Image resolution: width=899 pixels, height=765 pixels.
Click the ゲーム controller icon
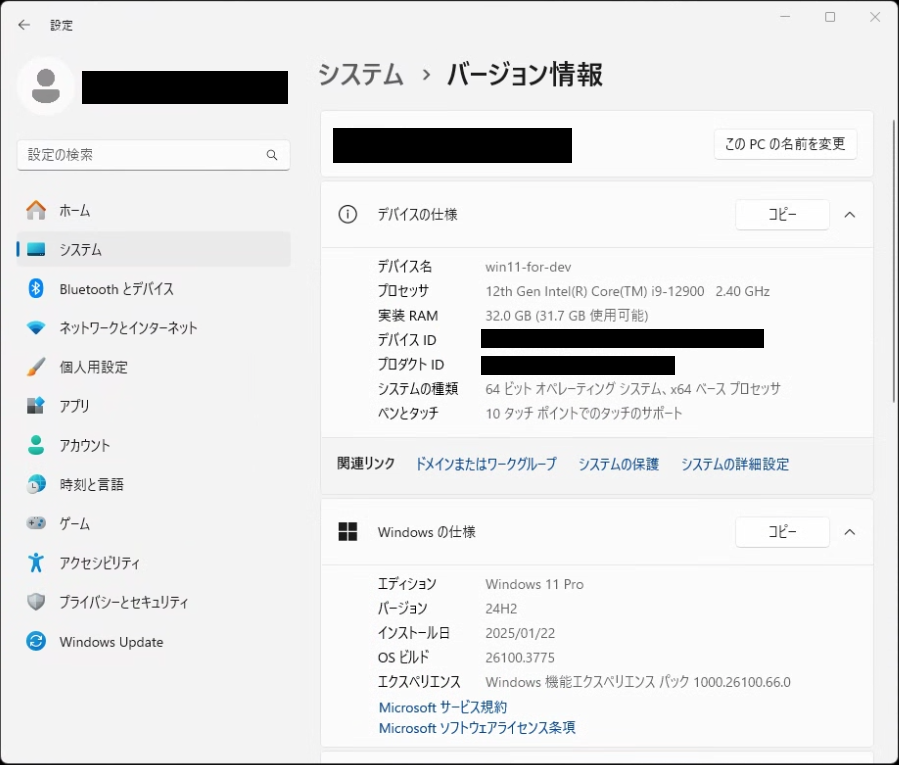(36, 524)
